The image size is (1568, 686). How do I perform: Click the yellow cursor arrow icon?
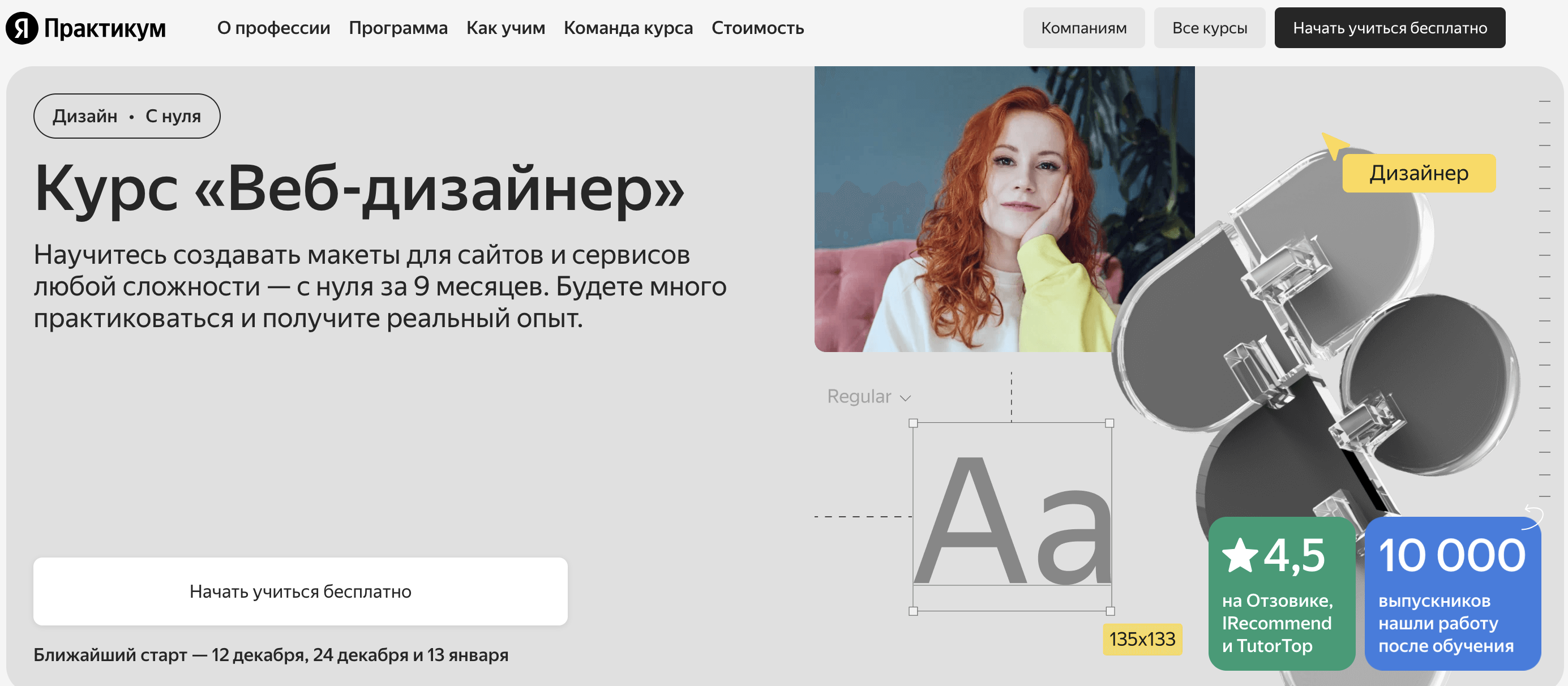click(1334, 145)
